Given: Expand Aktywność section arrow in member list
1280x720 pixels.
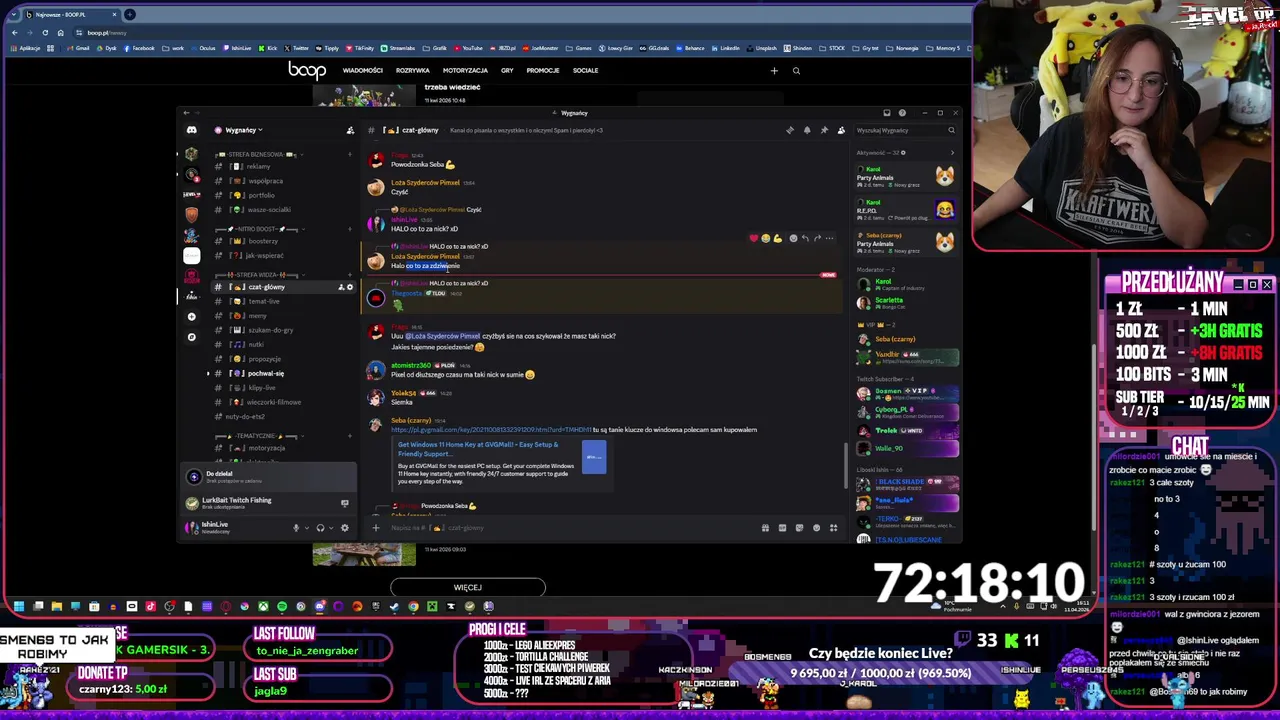Looking at the screenshot, I should coord(951,153).
